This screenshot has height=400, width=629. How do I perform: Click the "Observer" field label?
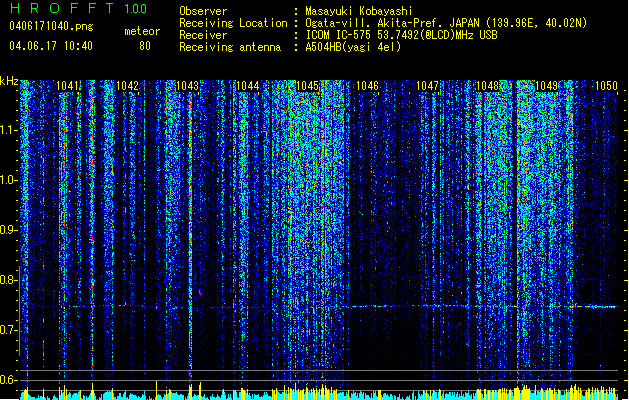203,11
